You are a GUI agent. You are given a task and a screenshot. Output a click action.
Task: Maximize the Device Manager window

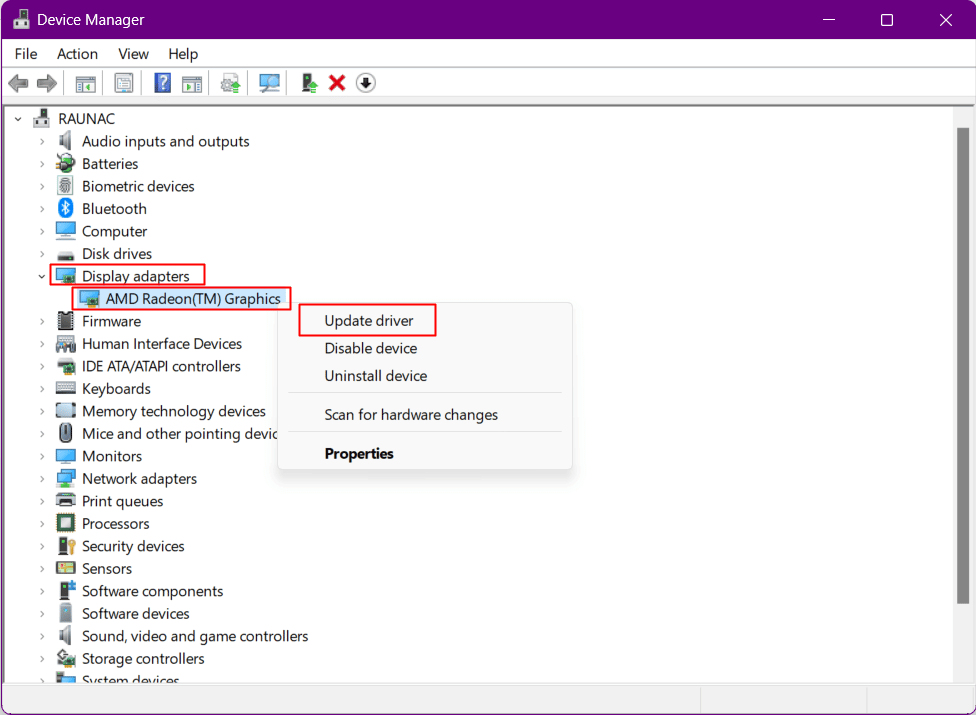(x=886, y=20)
